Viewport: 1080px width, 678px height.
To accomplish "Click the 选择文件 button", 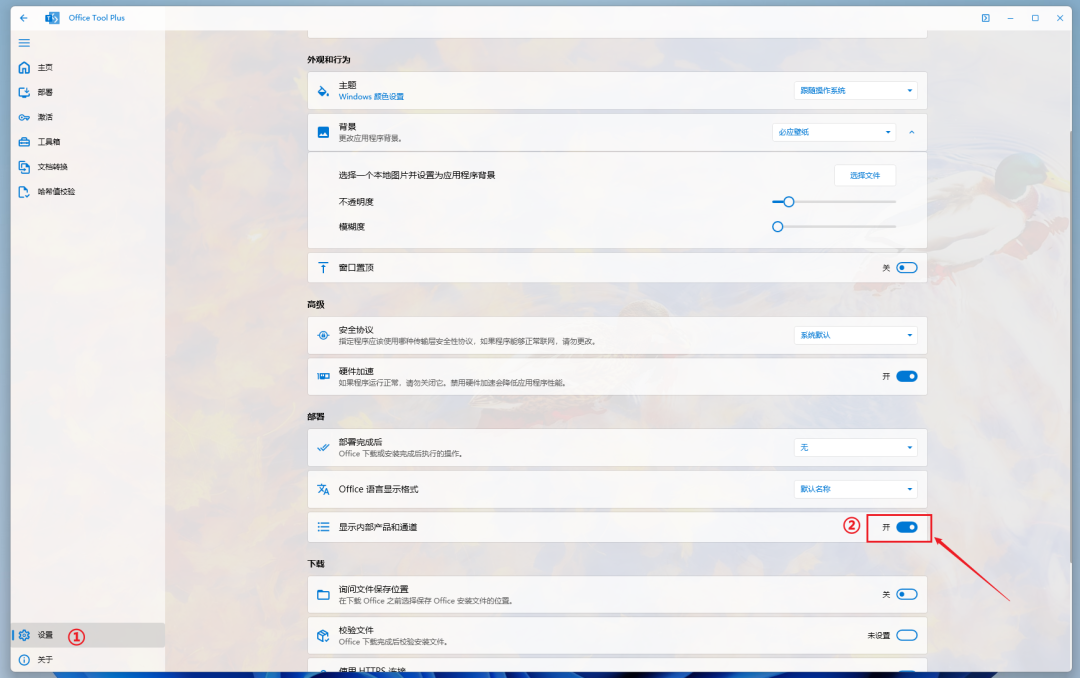I will (865, 176).
